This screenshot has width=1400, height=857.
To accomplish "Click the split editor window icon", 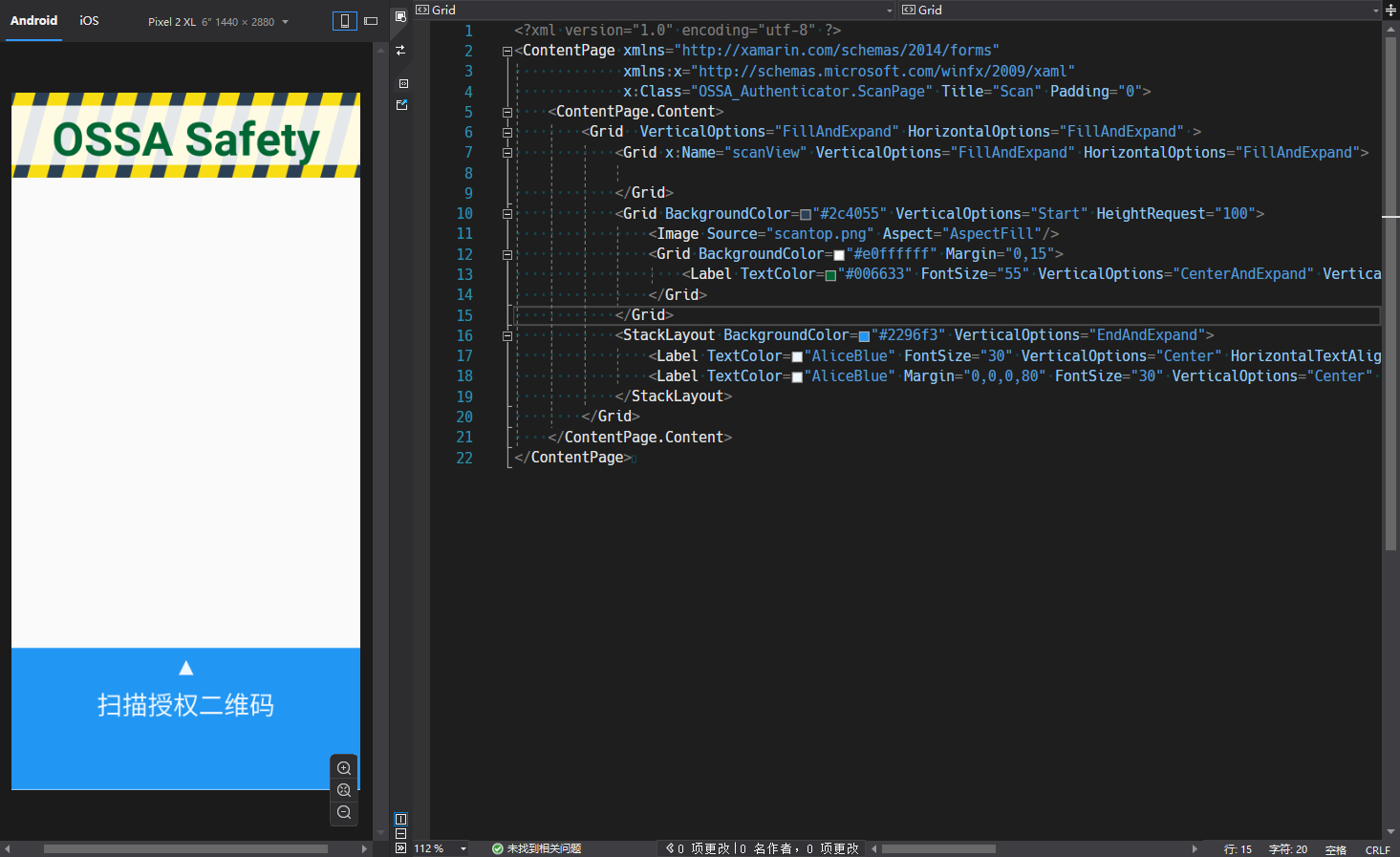I will [1391, 10].
